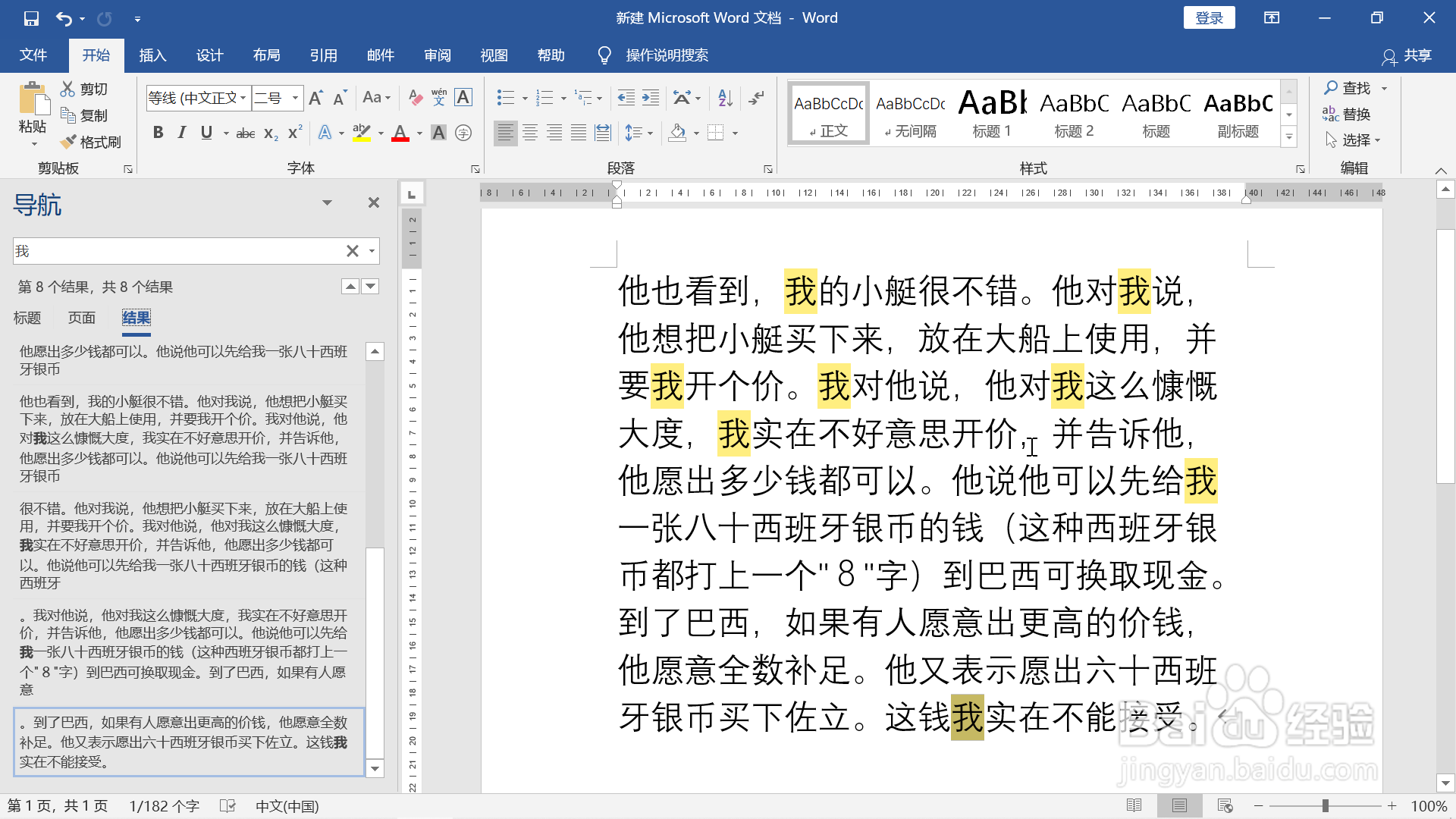Open the line spacing dropdown
This screenshot has width=1456, height=819.
[x=639, y=132]
